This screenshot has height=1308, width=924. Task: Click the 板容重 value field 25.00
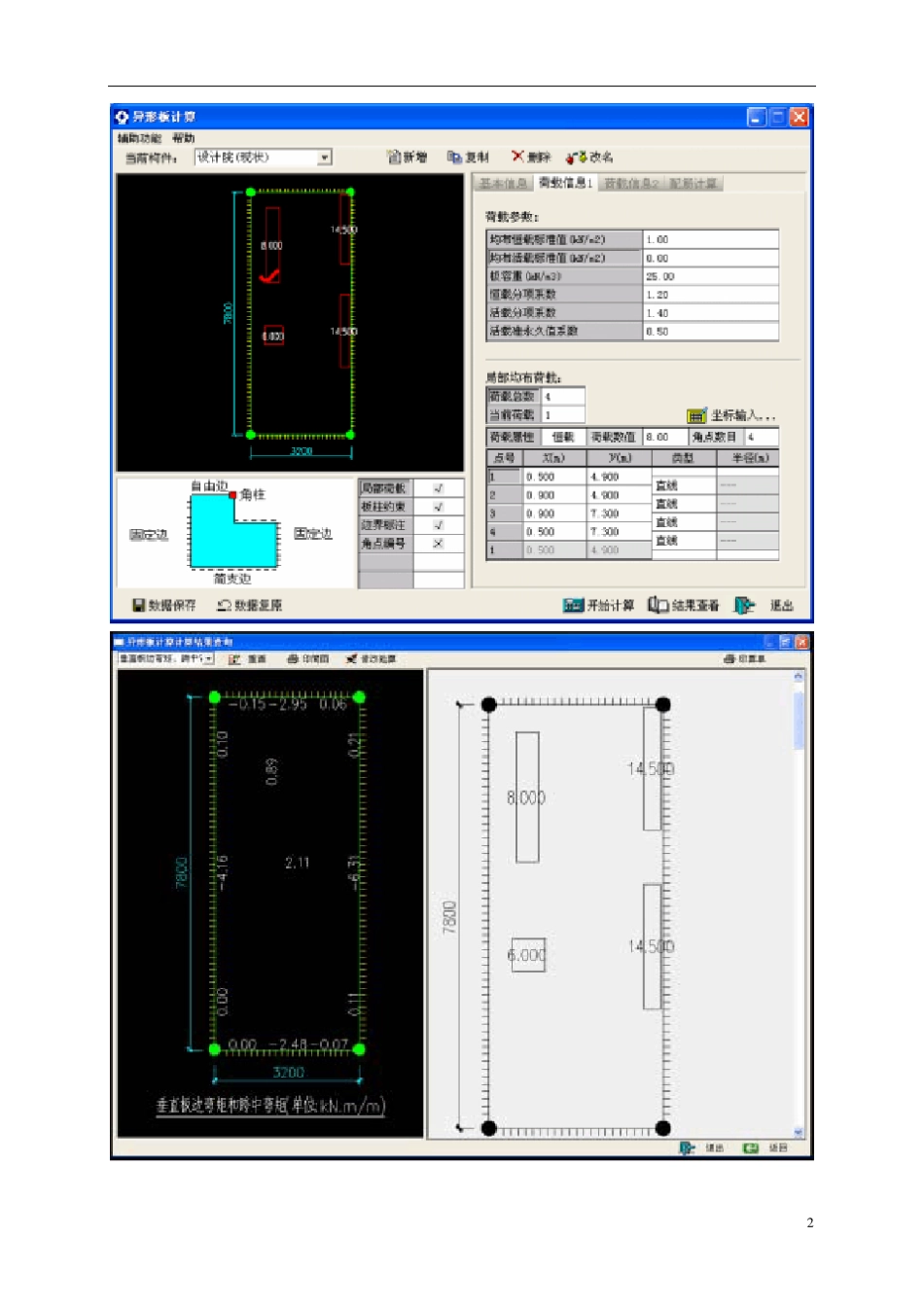(711, 276)
